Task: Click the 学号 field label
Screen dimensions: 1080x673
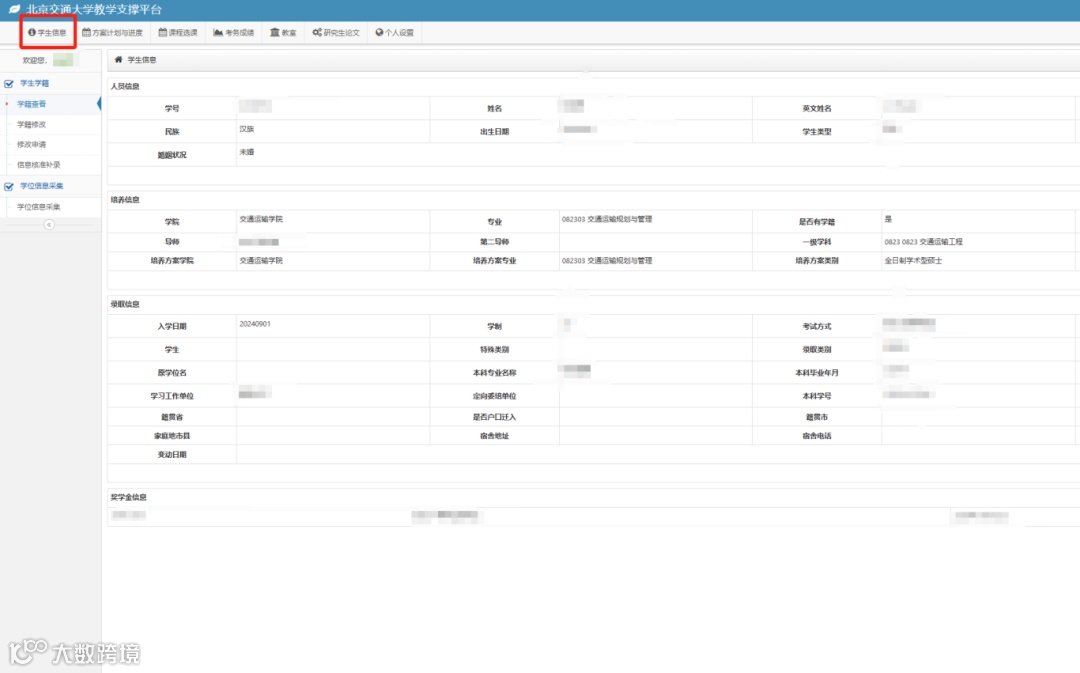Action: tap(172, 108)
